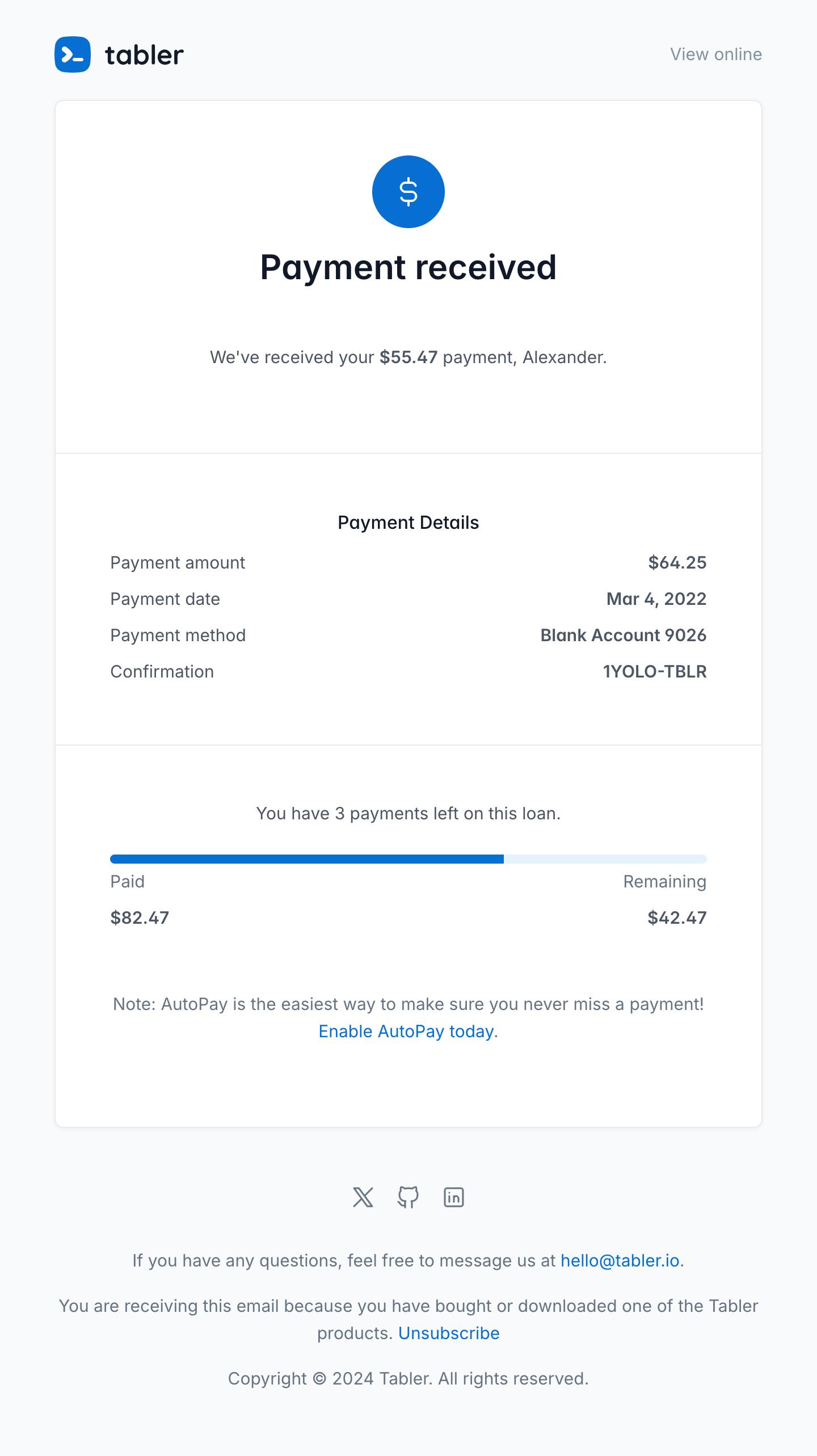This screenshot has width=817, height=1456.
Task: Open the LinkedIn social icon
Action: tap(454, 1197)
